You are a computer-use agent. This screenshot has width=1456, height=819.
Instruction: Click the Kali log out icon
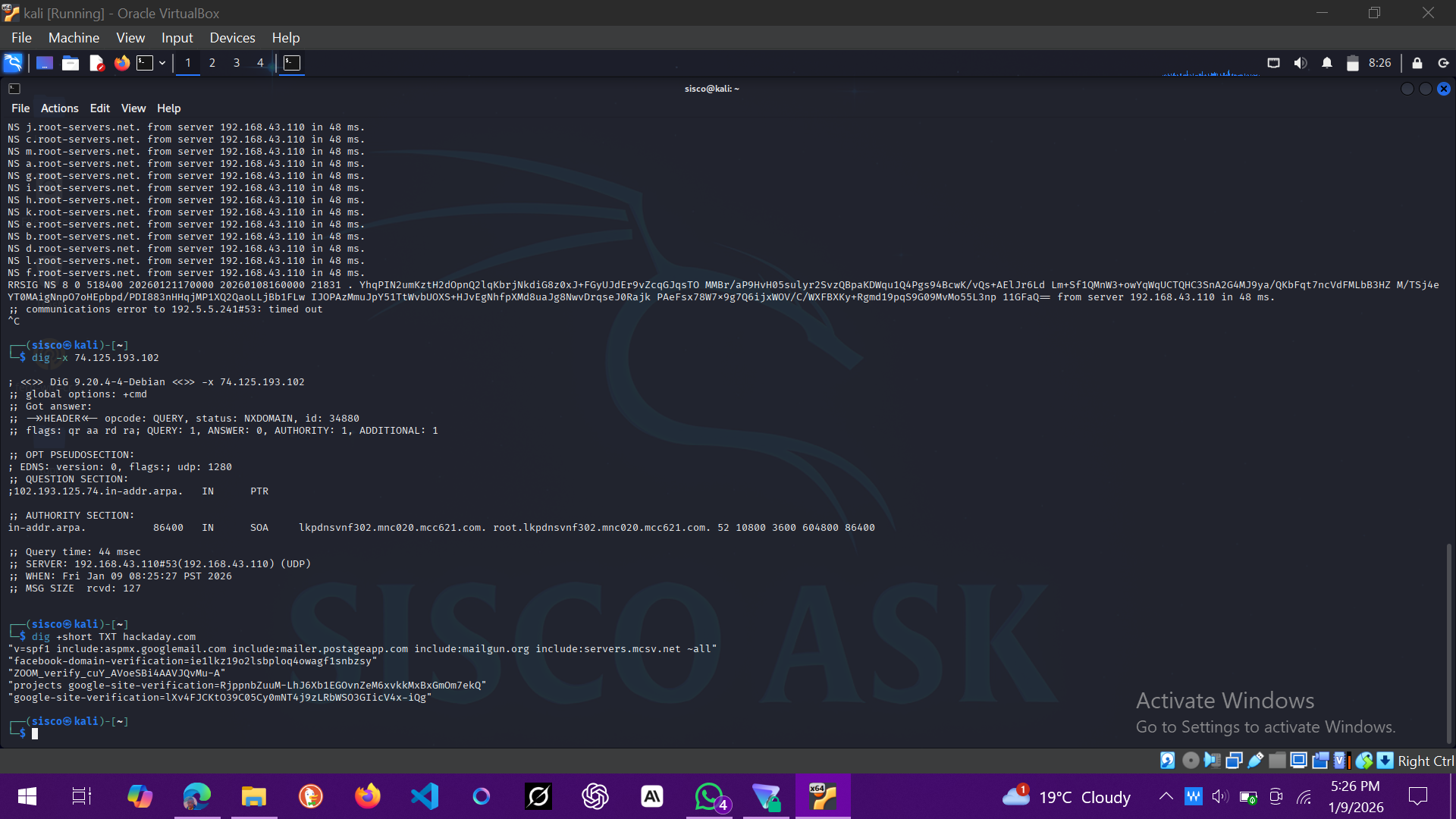click(x=1444, y=63)
